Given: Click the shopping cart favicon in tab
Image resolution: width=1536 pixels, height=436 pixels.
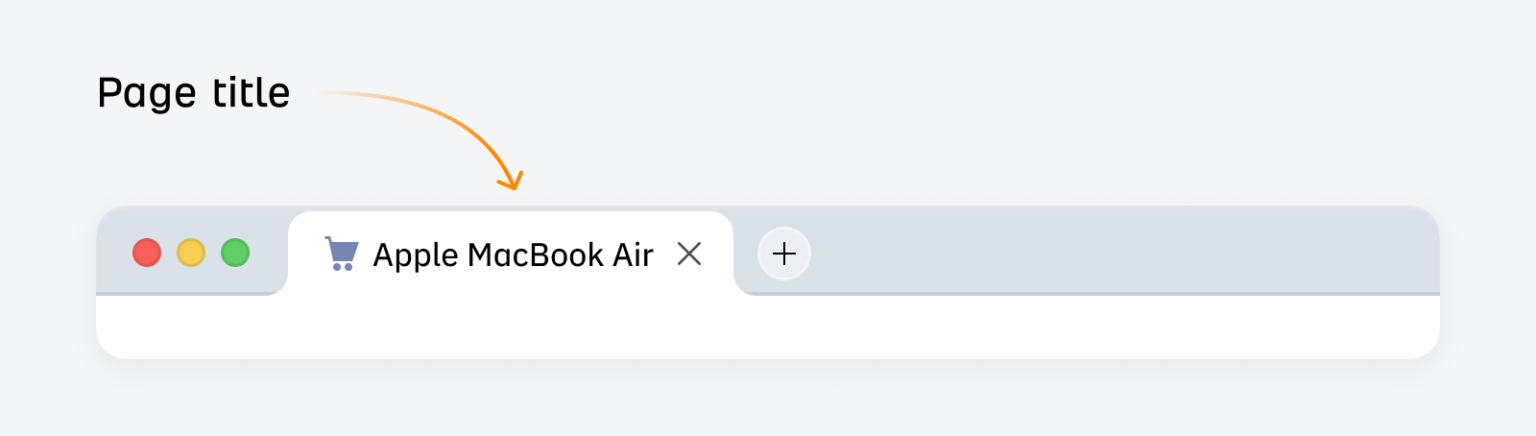Looking at the screenshot, I should [341, 254].
